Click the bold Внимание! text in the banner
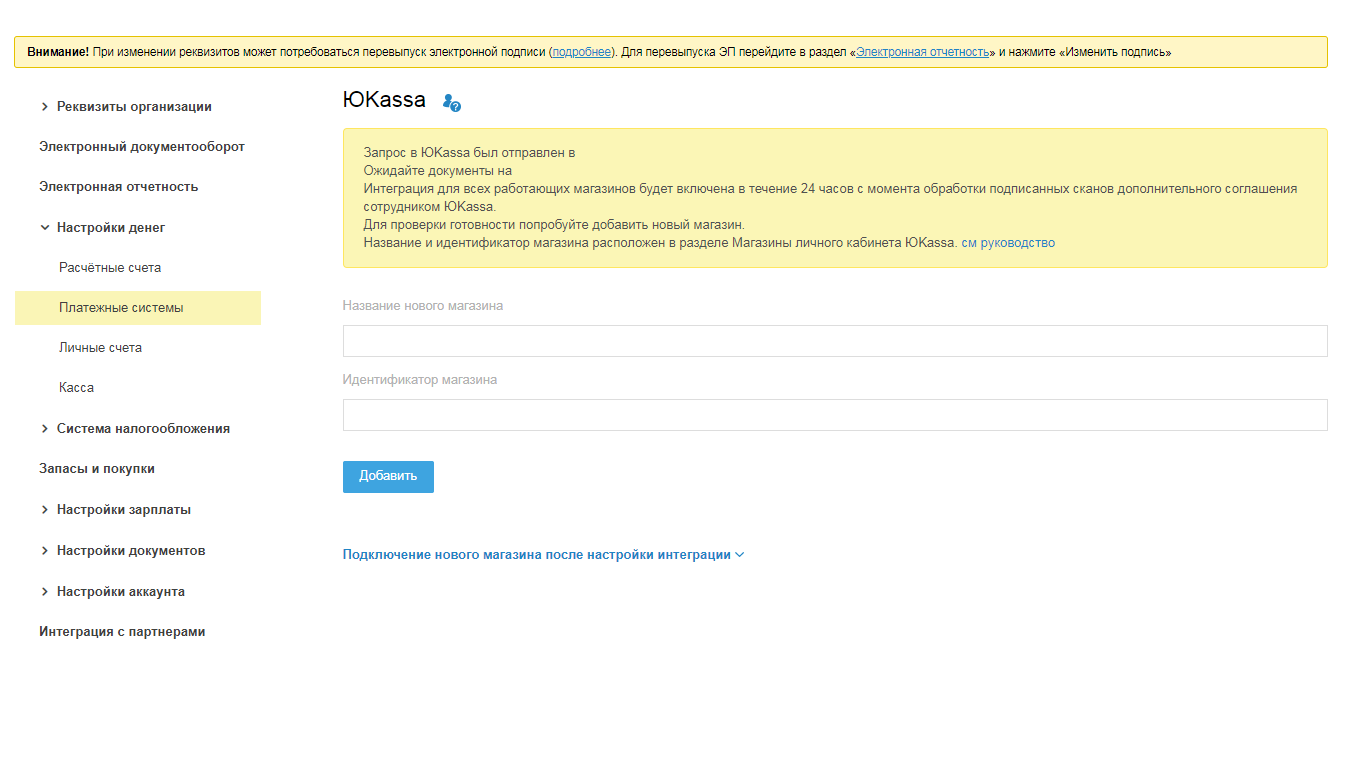1346x767 pixels. pyautogui.click(x=58, y=52)
